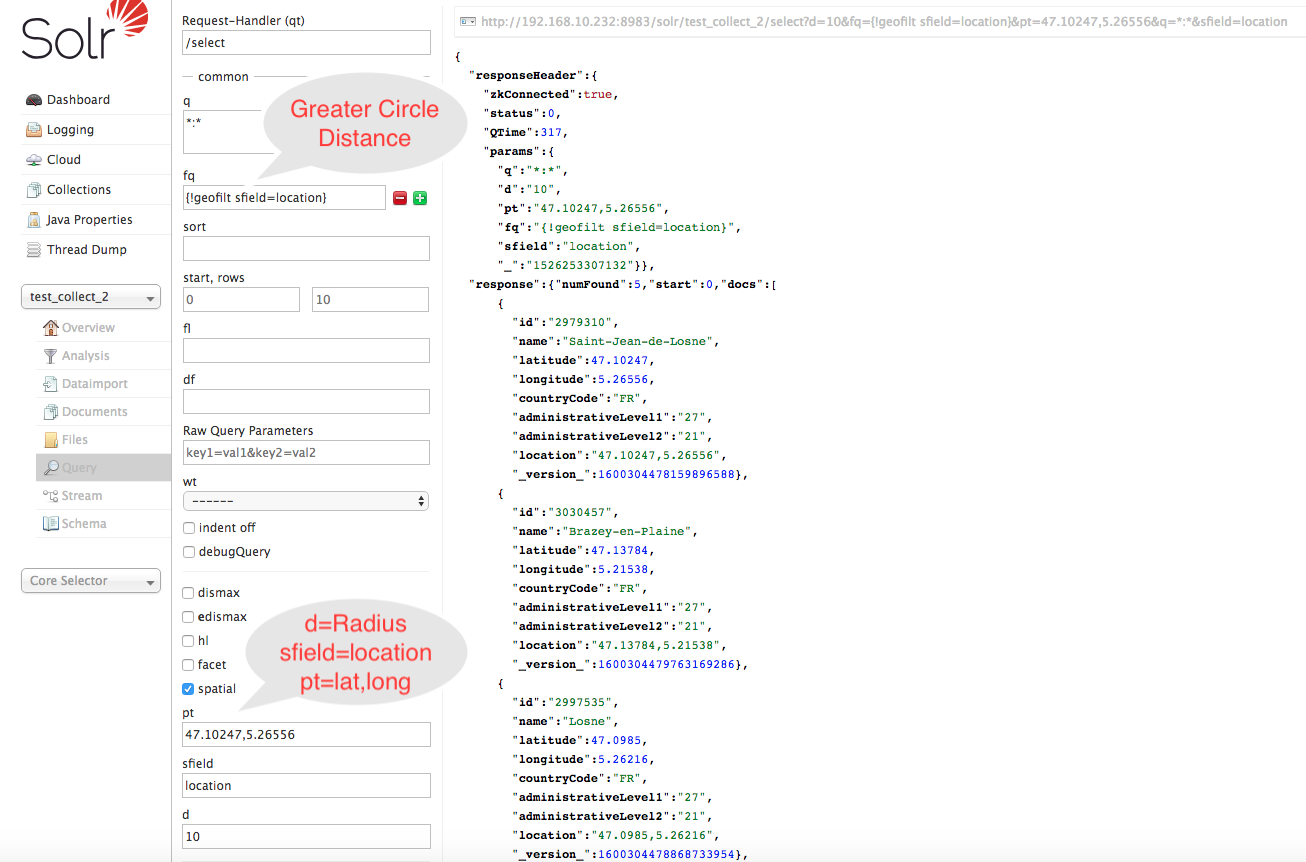Enable the debugQuery checkbox
The height and width of the screenshot is (862, 1306).
point(189,552)
